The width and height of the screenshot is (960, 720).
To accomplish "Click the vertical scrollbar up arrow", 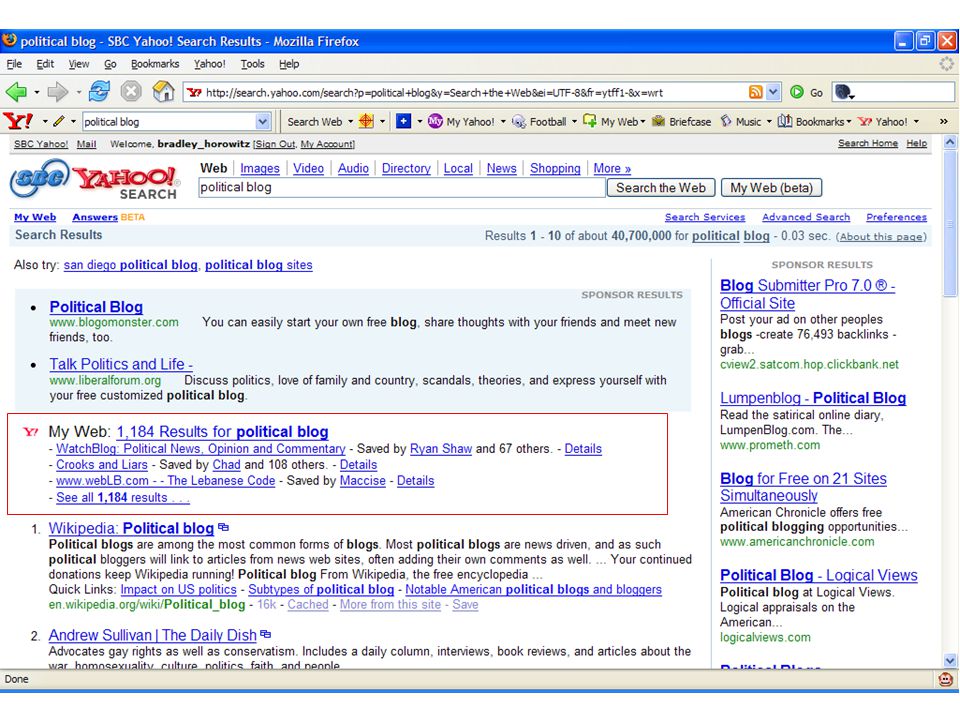I will click(950, 142).
